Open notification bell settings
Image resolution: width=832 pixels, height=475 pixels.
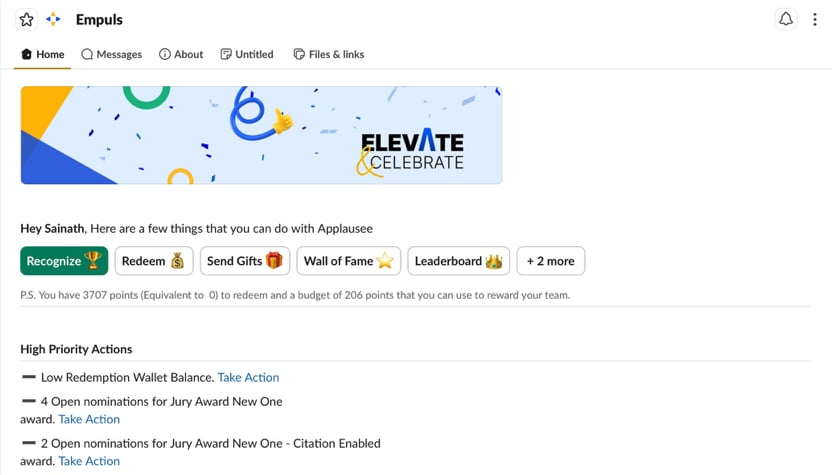(786, 20)
